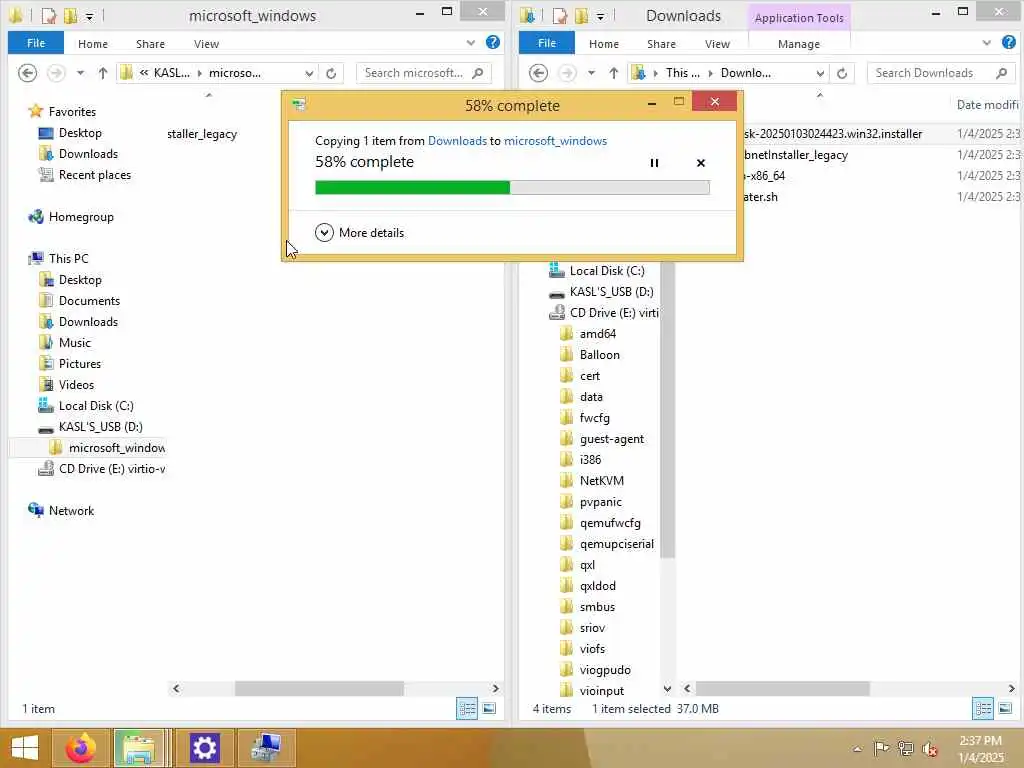Switch to large icons view in Downloads window

(x=1005, y=709)
